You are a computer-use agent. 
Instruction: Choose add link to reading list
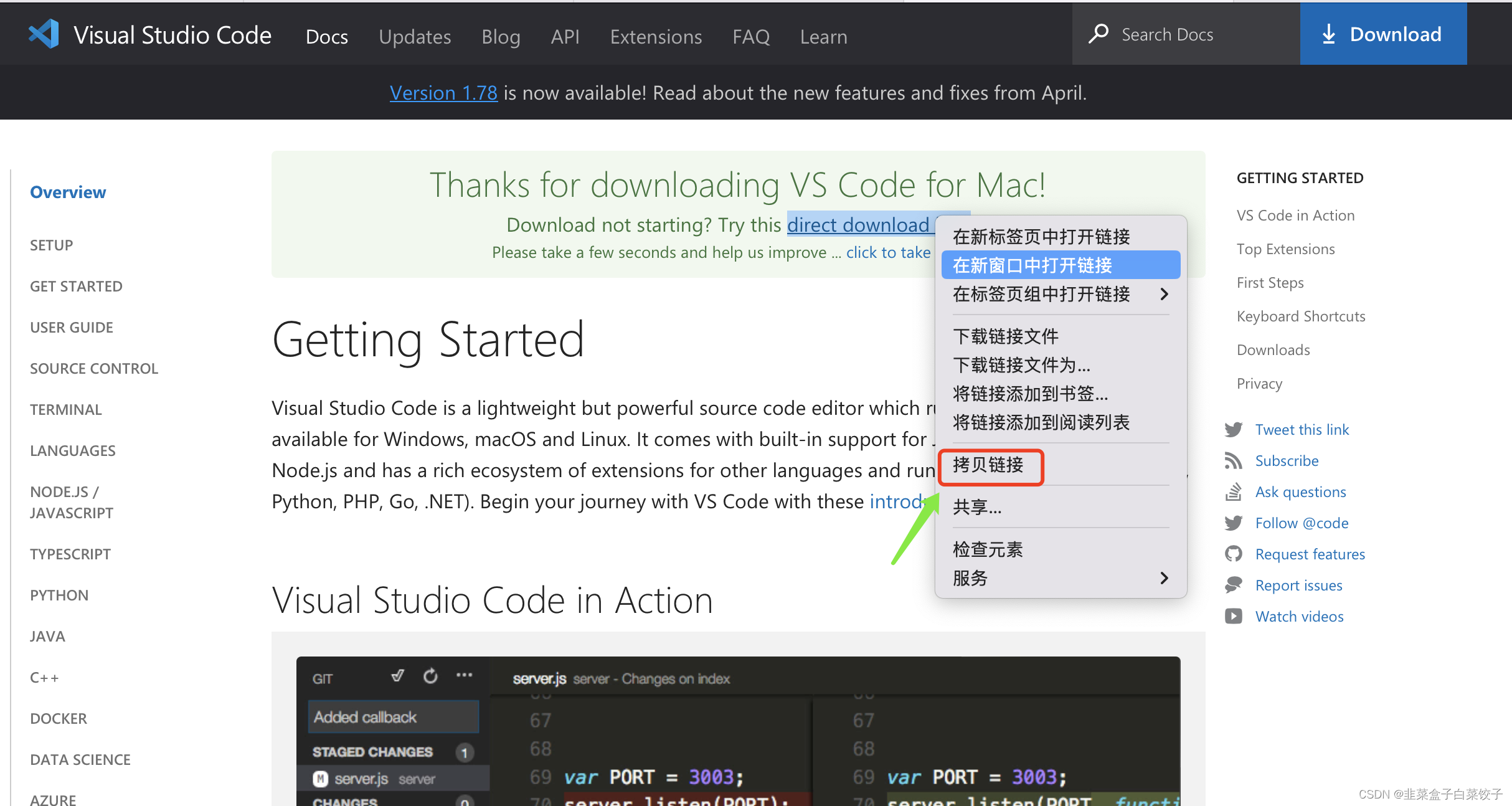1061,422
